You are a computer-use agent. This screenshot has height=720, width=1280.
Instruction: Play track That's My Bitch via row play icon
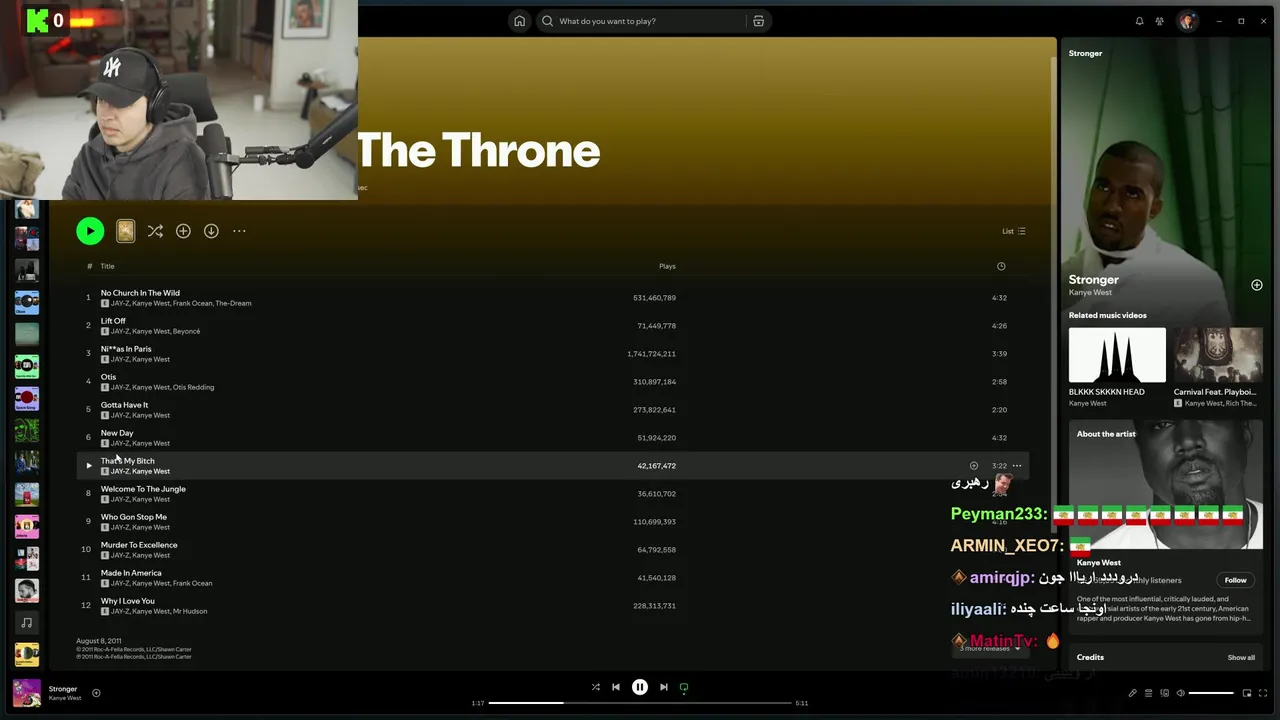pyautogui.click(x=88, y=465)
